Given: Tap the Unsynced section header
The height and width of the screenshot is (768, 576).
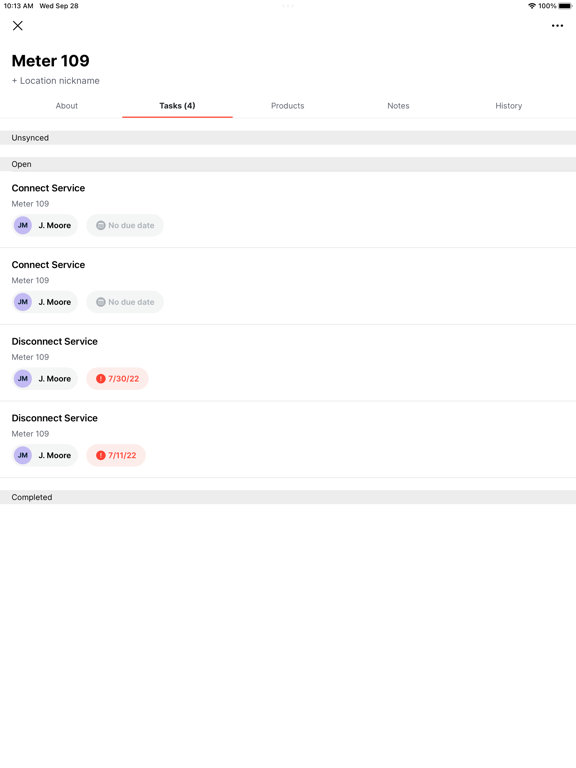Looking at the screenshot, I should pos(288,138).
